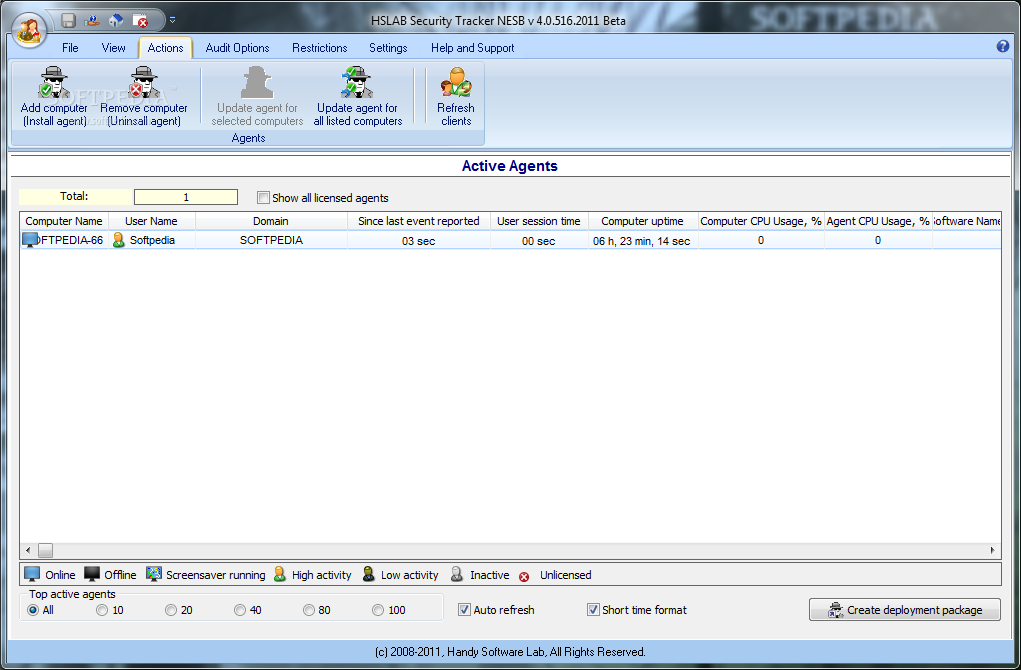This screenshot has width=1021, height=670.
Task: Open the File menu tab
Action: pos(70,48)
